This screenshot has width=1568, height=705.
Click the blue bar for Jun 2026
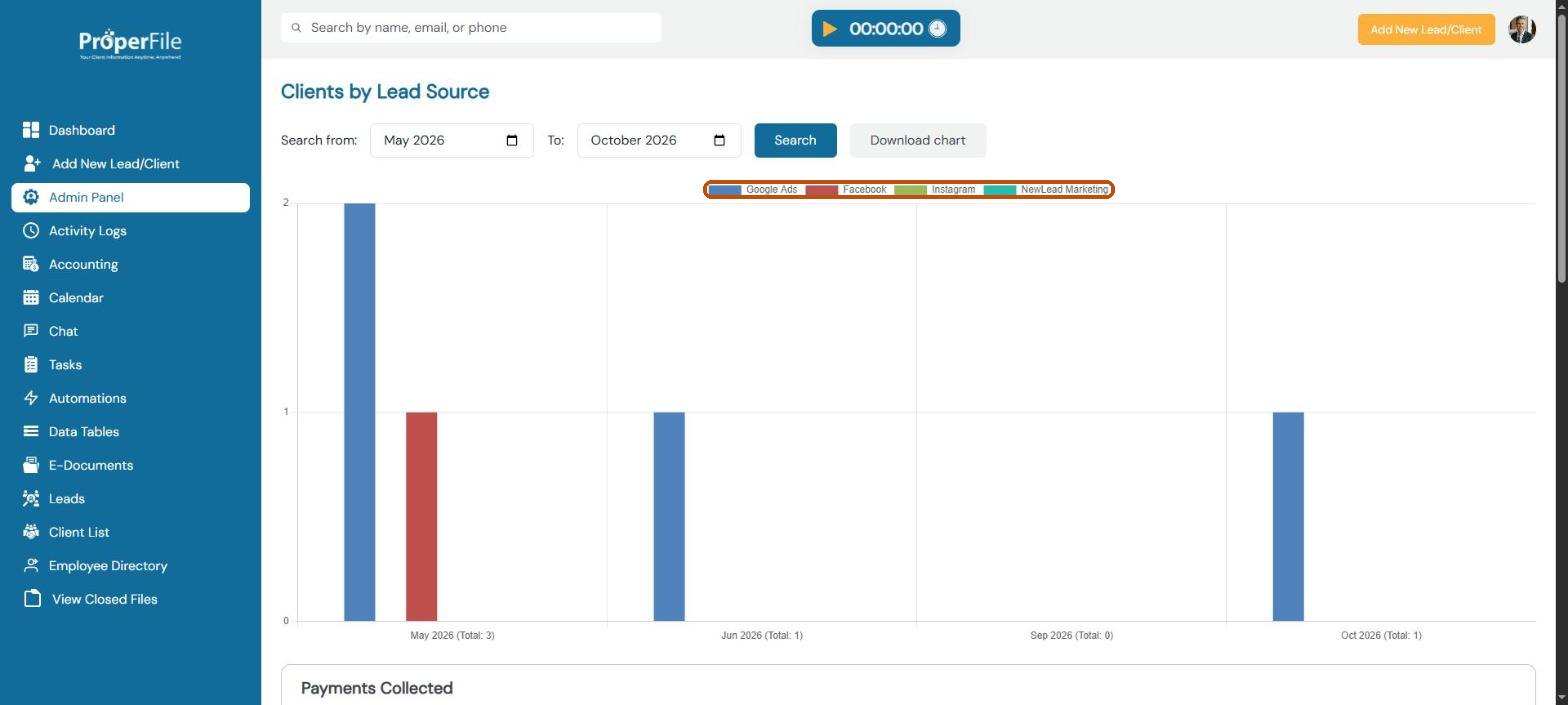point(669,516)
